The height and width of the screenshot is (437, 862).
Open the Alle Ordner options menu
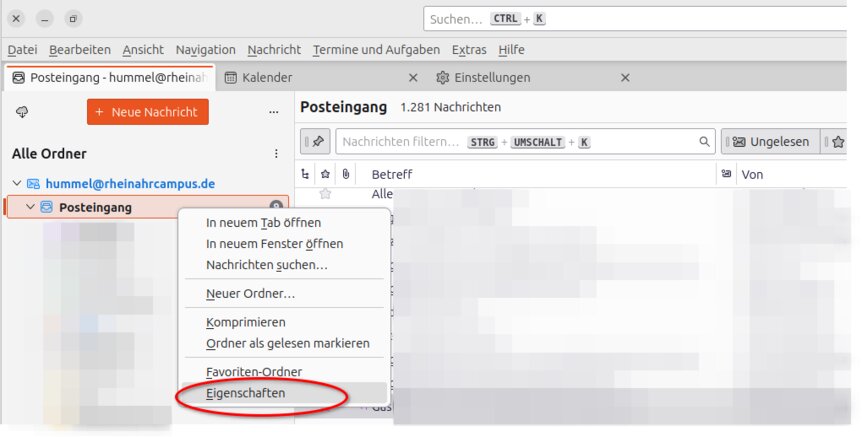click(x=276, y=154)
